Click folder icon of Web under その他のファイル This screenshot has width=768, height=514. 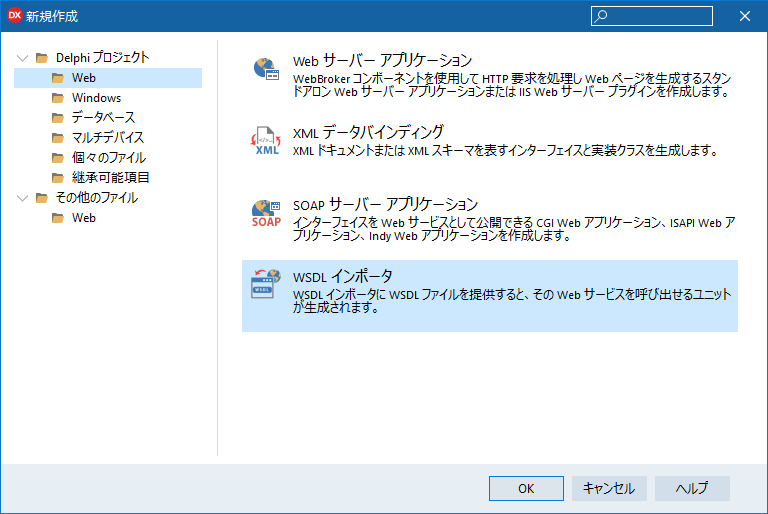coord(58,218)
